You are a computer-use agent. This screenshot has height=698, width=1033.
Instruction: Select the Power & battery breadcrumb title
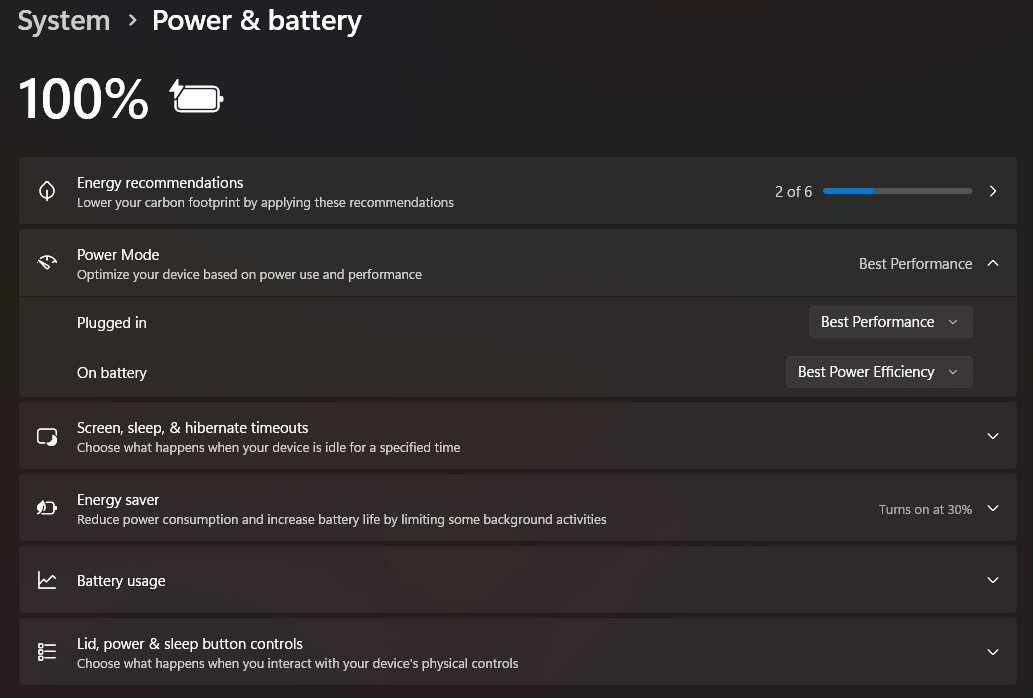pos(256,20)
